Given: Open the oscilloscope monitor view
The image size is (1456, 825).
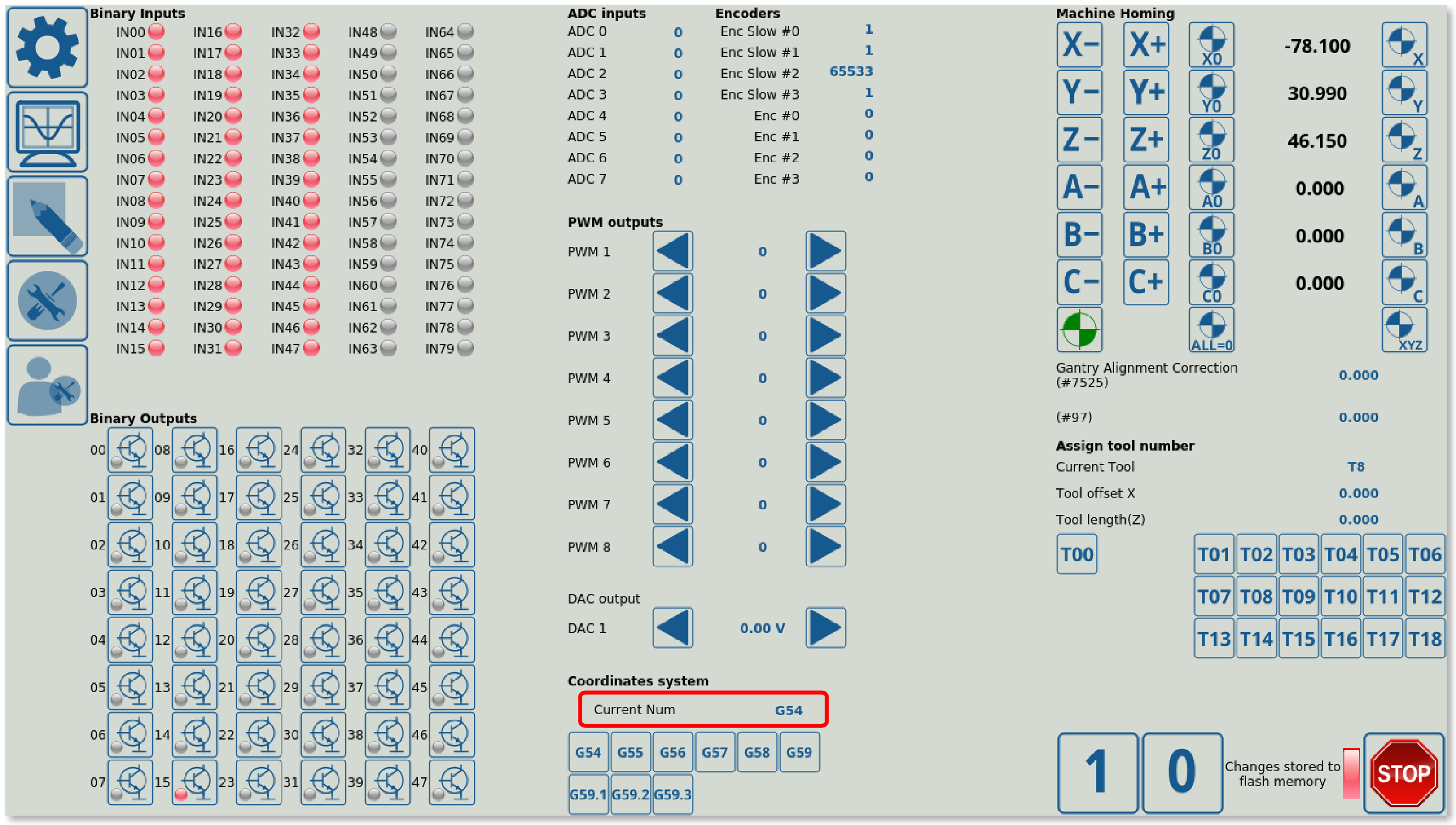Looking at the screenshot, I should (x=47, y=133).
